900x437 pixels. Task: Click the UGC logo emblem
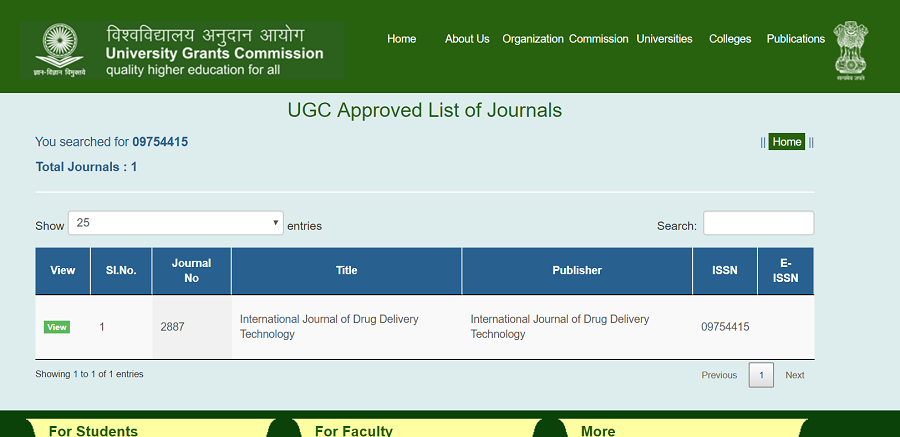pos(60,50)
